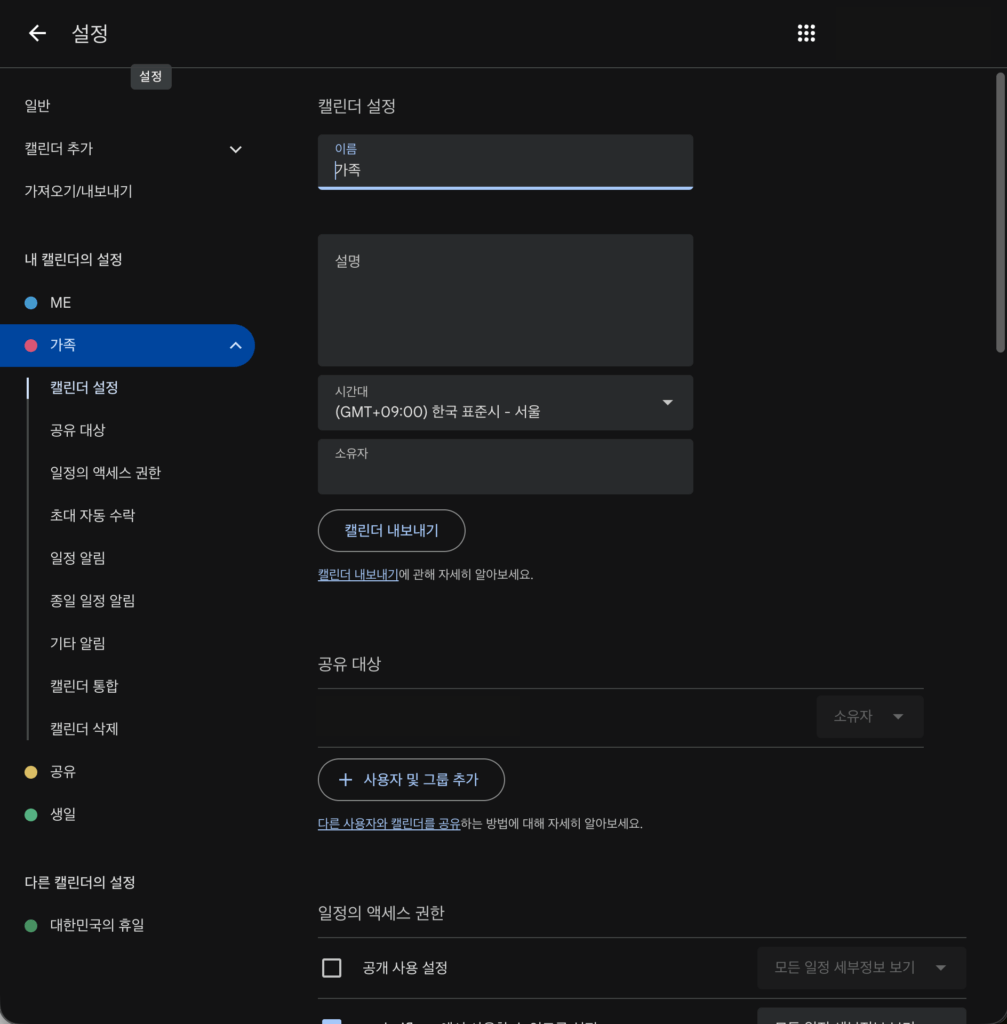
Task: Select the 생일 calendar in sidebar
Action: click(x=62, y=815)
